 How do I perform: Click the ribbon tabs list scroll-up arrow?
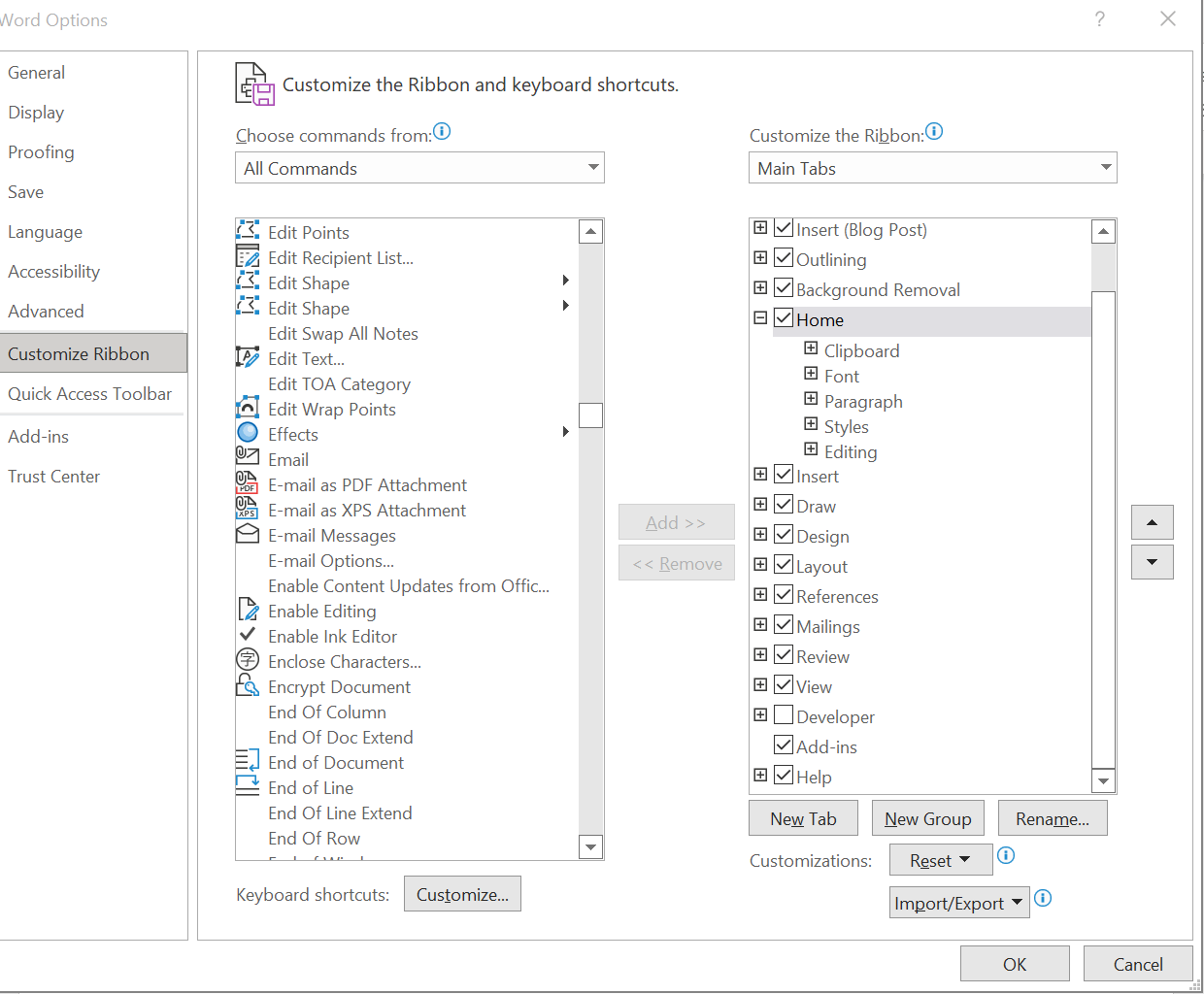1103,231
